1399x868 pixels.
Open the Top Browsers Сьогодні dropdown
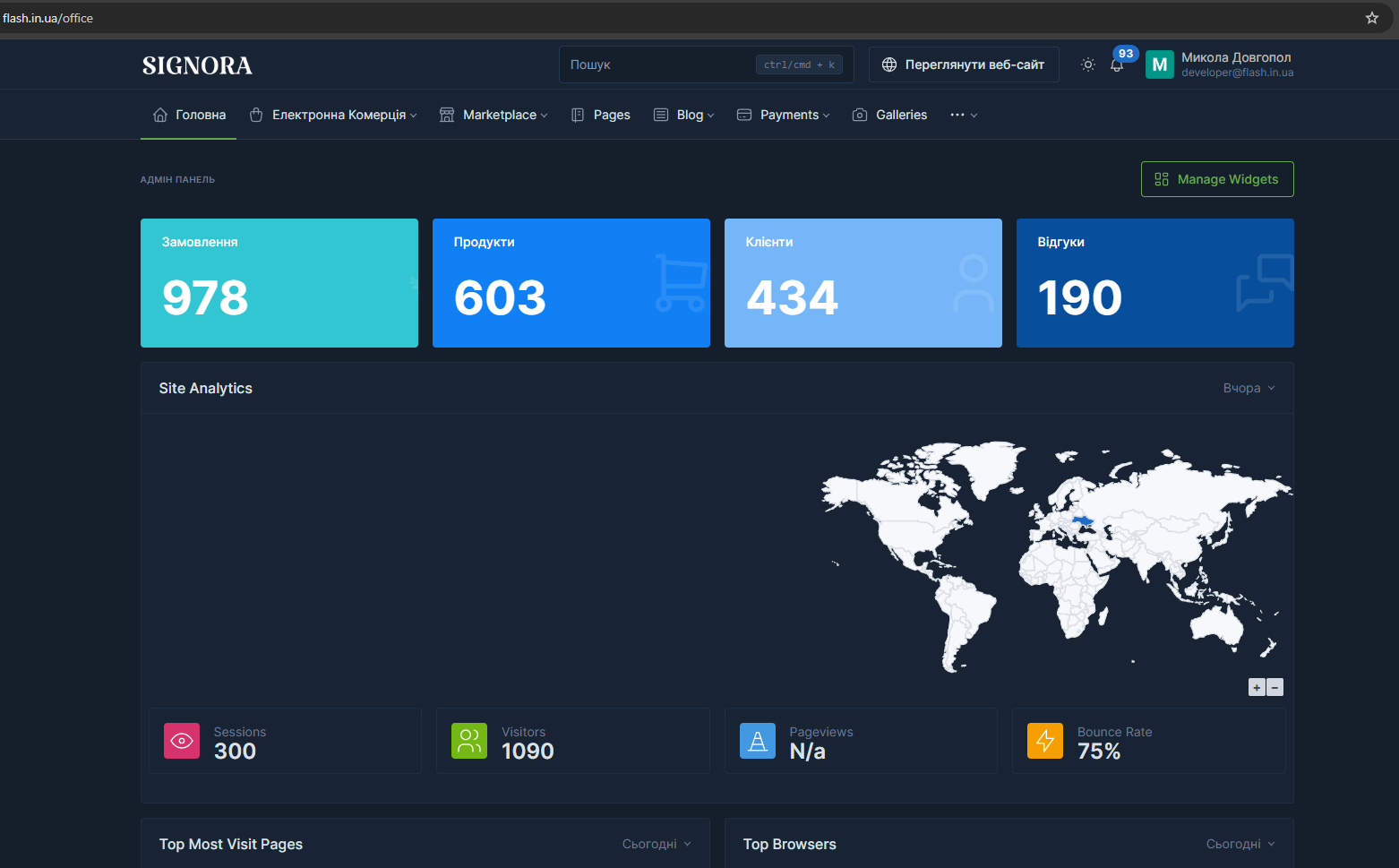point(1240,844)
